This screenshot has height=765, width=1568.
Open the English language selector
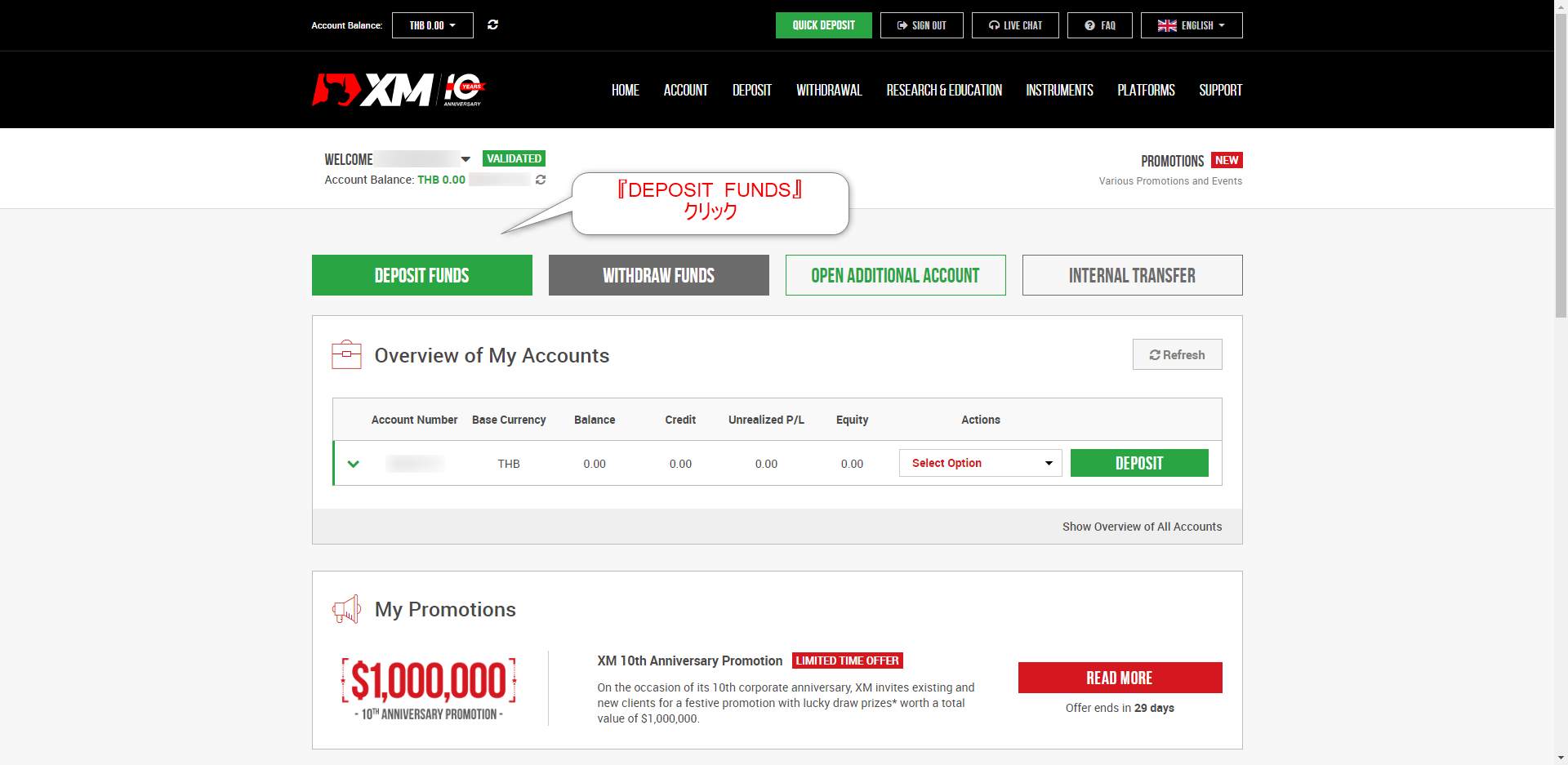[1192, 25]
